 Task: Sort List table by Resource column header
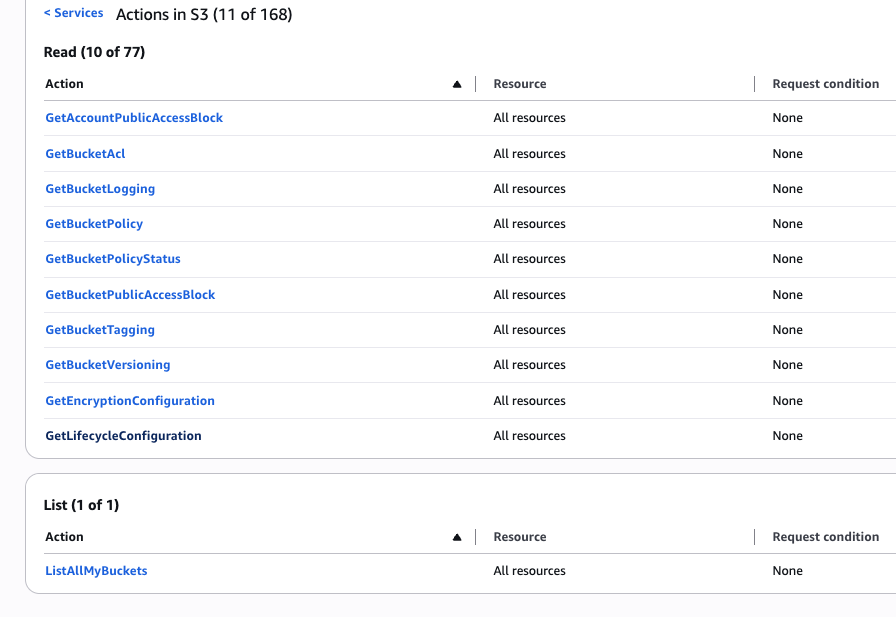click(520, 537)
